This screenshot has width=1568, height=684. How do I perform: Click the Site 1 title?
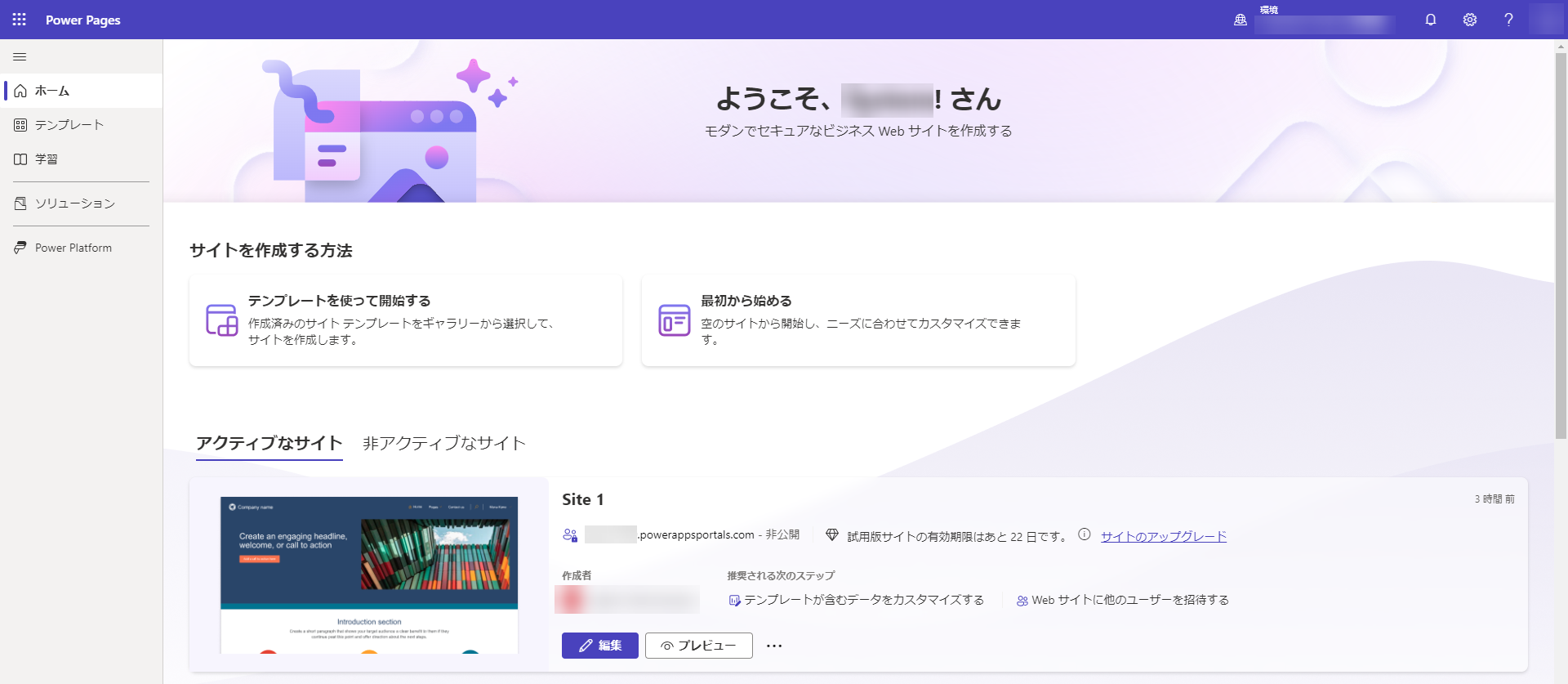pos(583,499)
